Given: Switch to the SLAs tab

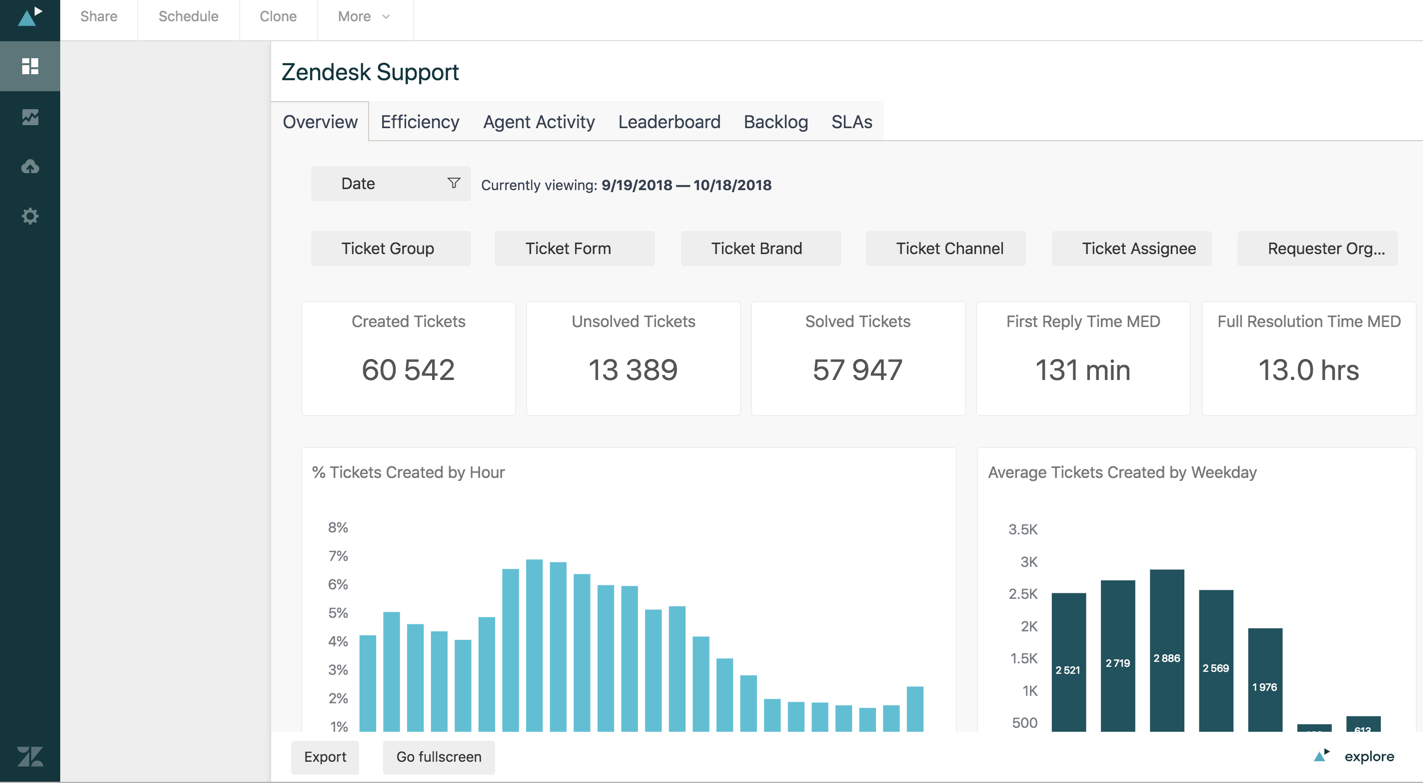Looking at the screenshot, I should coord(851,121).
